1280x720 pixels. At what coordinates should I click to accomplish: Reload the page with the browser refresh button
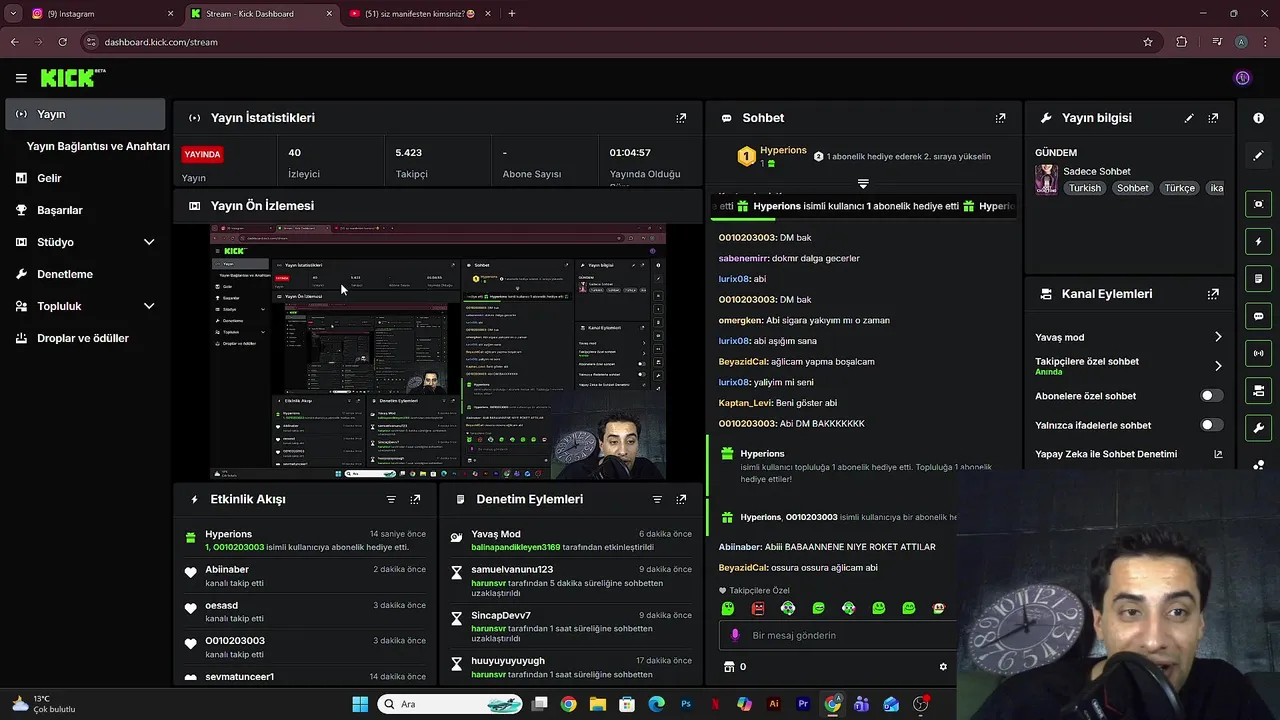point(63,42)
